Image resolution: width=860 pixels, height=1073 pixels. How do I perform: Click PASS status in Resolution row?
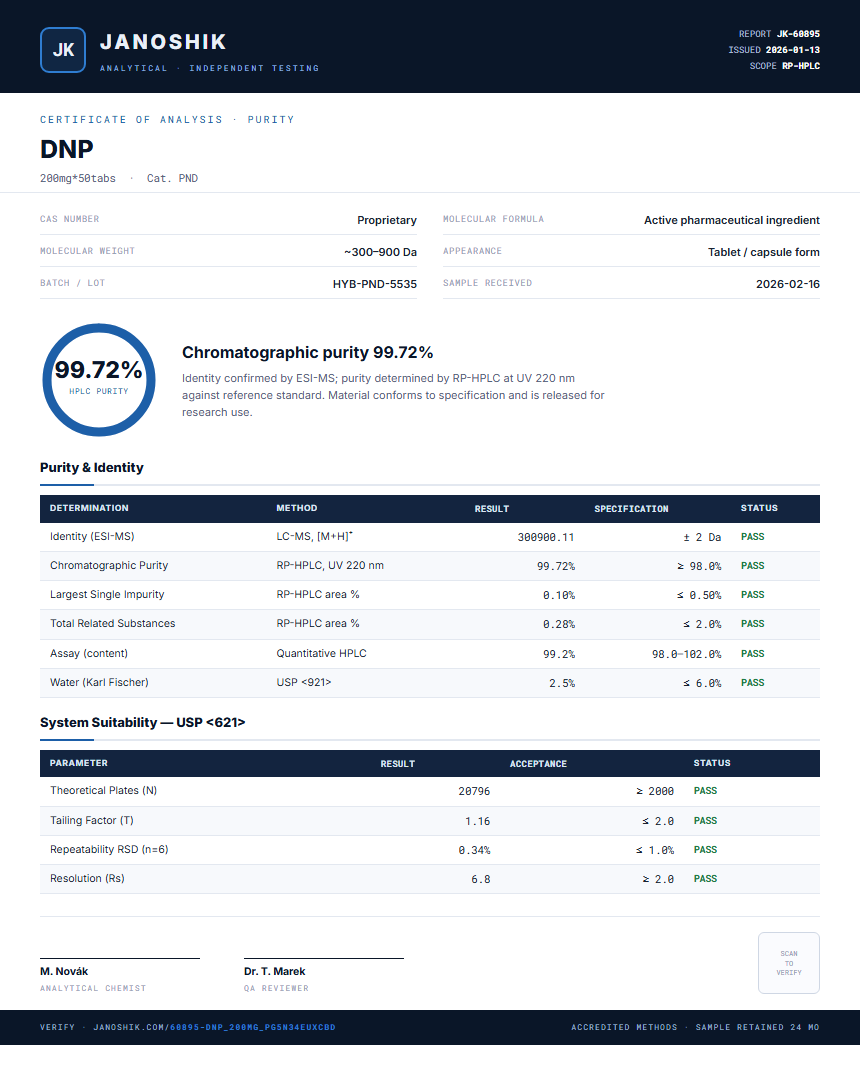[x=705, y=879]
